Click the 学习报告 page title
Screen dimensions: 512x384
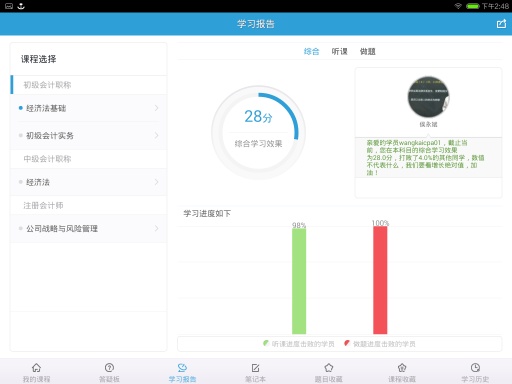pyautogui.click(x=256, y=24)
